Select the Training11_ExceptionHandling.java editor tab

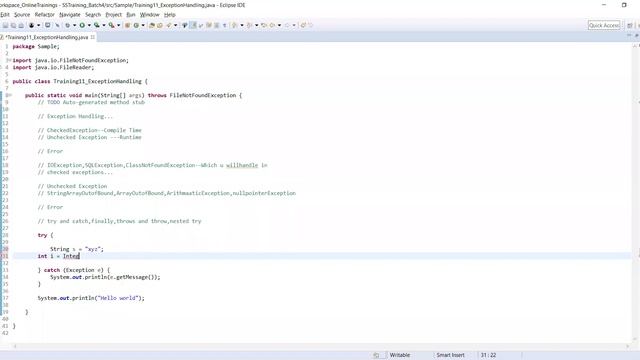coord(47,37)
